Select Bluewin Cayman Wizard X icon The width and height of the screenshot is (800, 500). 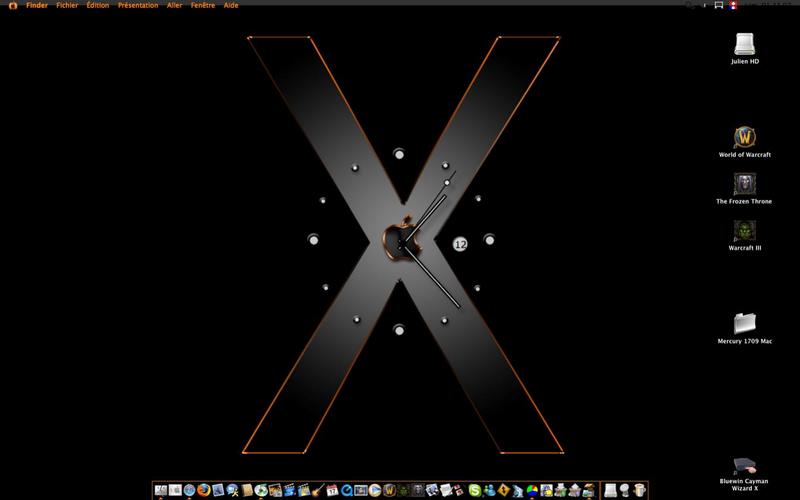tap(744, 465)
